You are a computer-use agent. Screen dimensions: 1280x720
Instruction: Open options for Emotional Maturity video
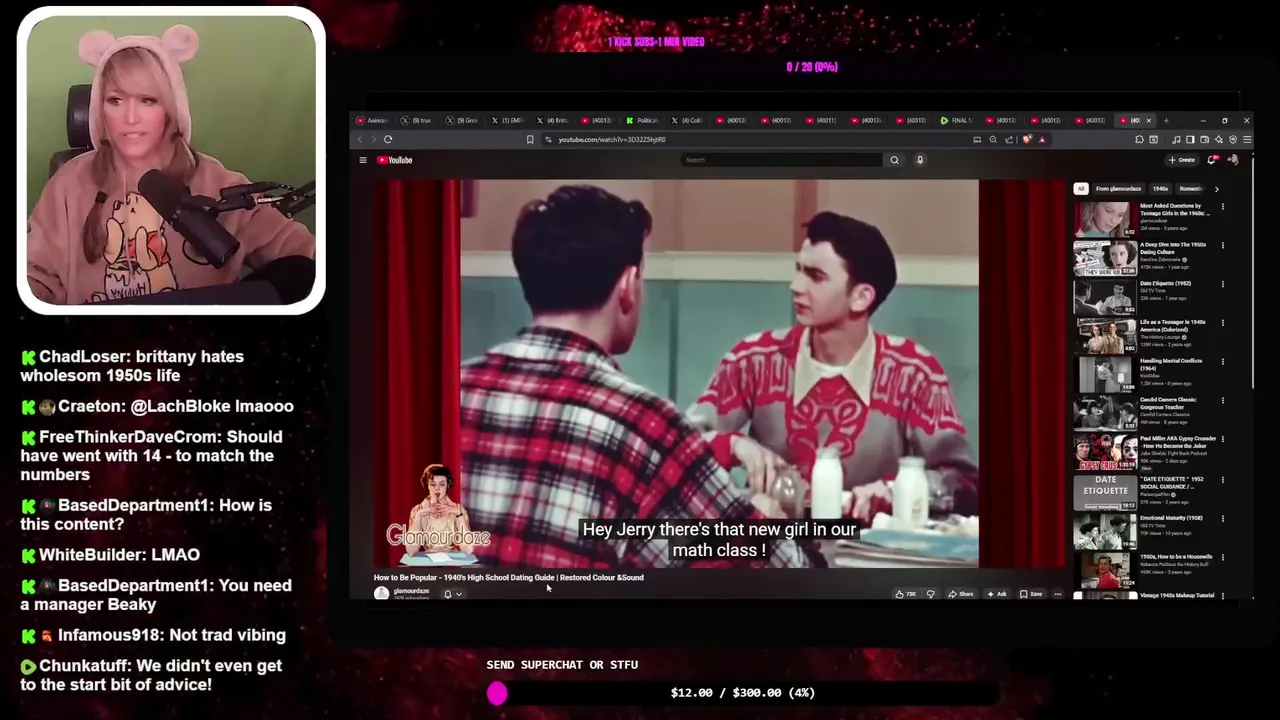tap(1222, 519)
